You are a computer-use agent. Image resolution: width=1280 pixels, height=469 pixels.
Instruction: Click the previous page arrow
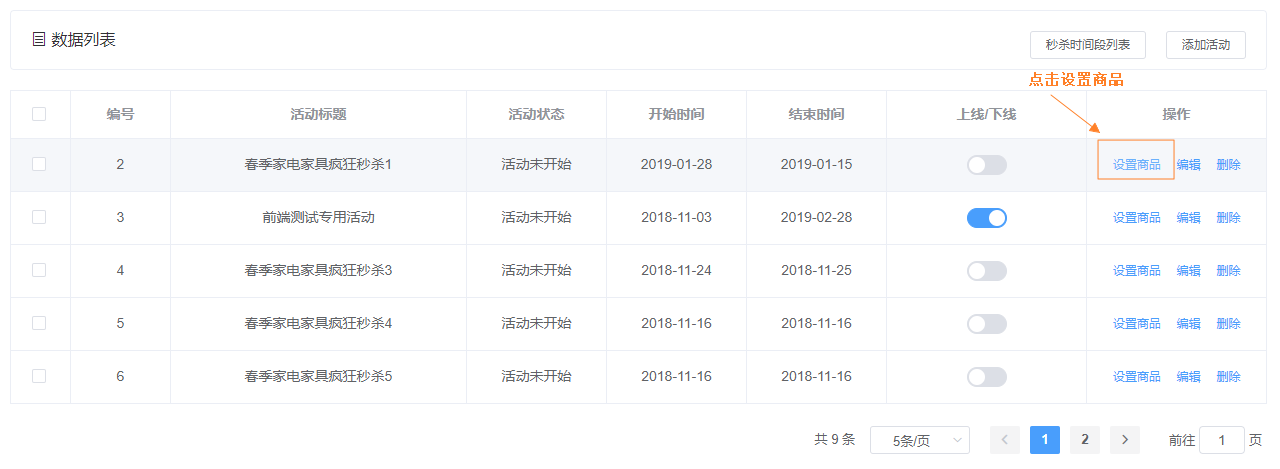(x=1005, y=440)
